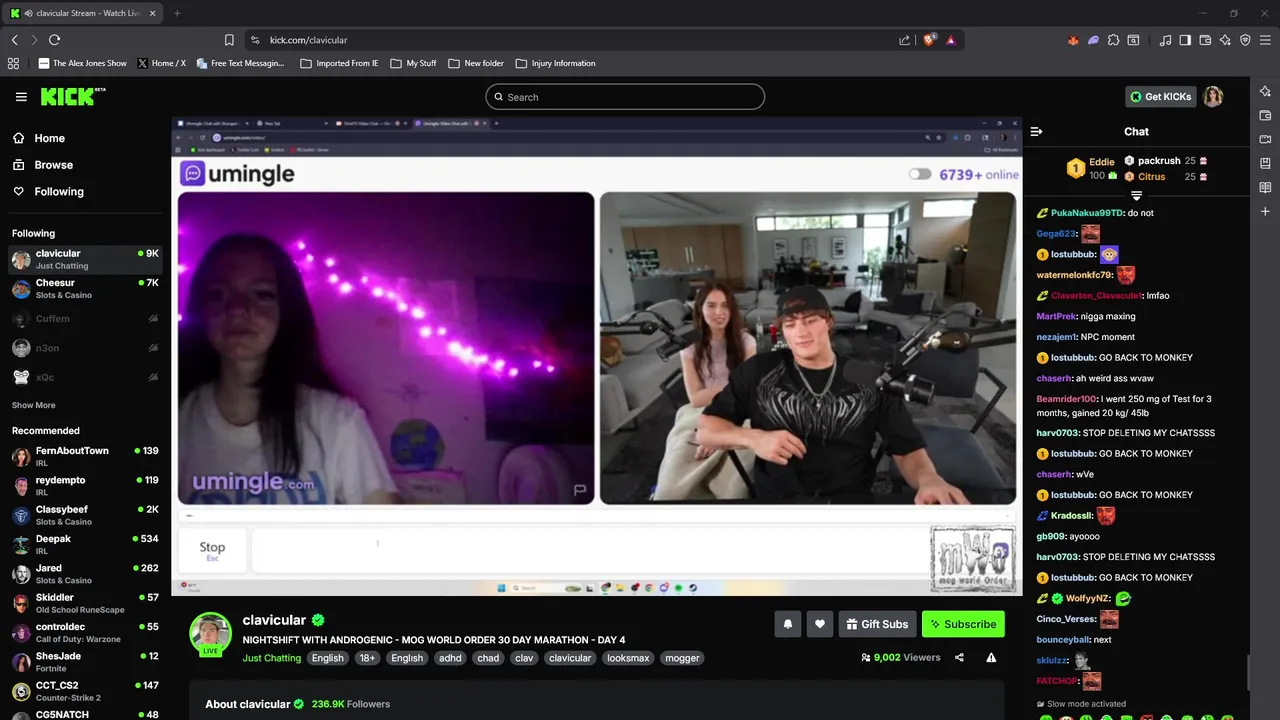Screen dimensions: 1280x720
Task: Open the Imported From IE bookmark folder
Action: click(x=340, y=63)
